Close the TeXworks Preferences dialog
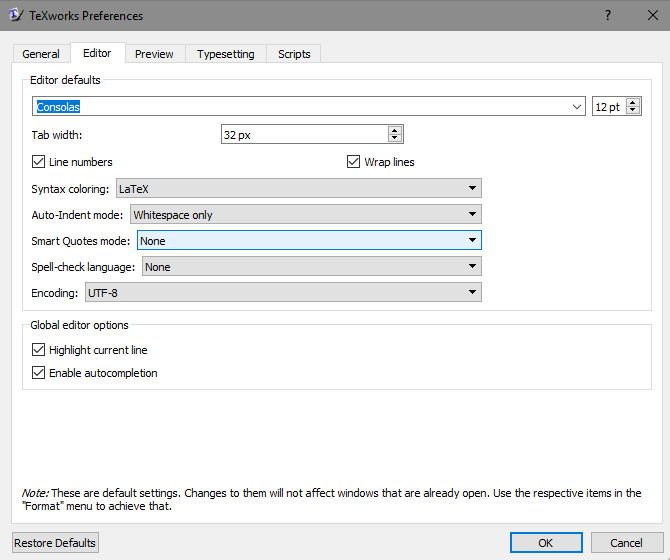 tap(652, 15)
